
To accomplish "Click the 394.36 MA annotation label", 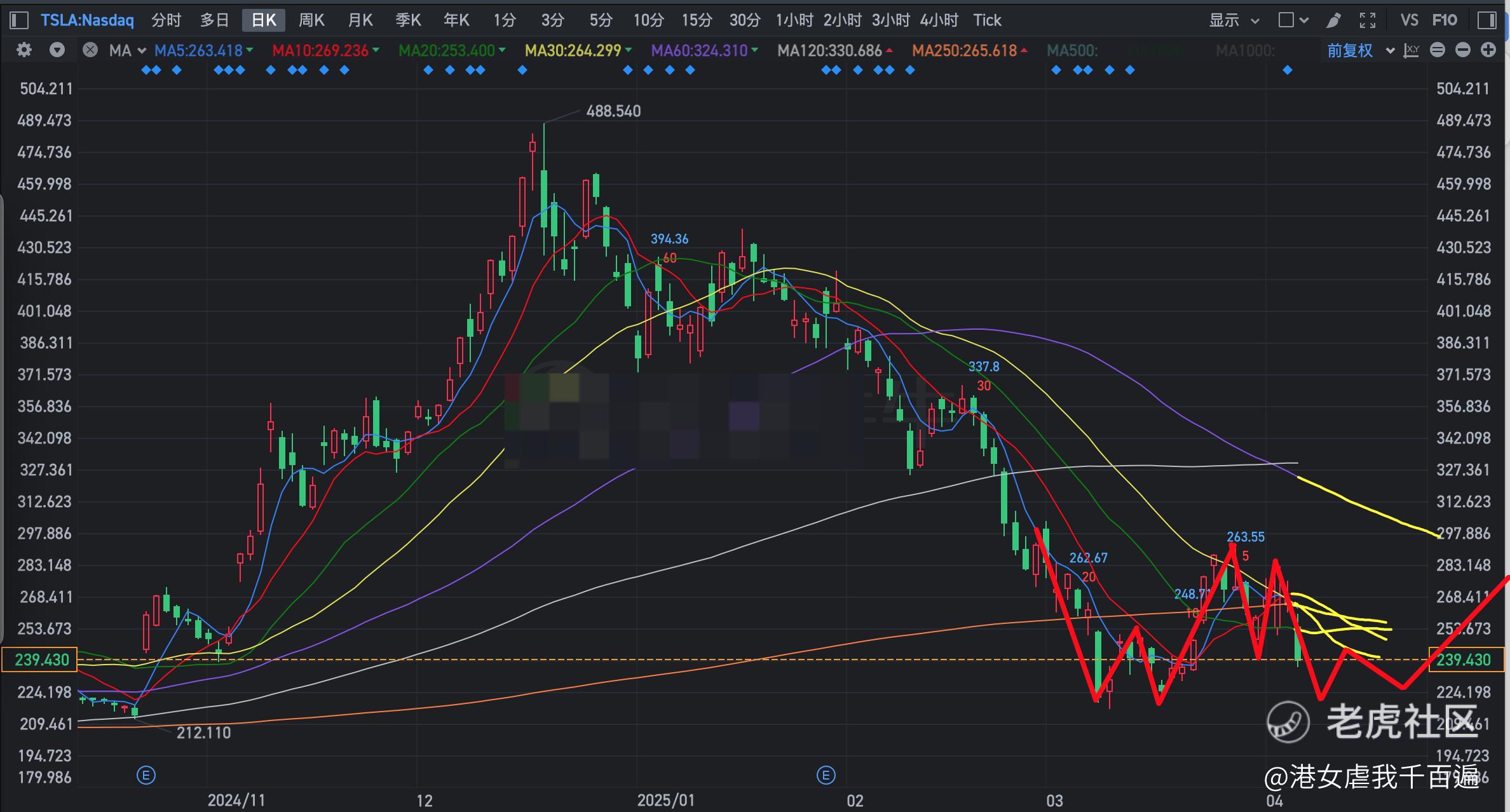I will tap(669, 239).
